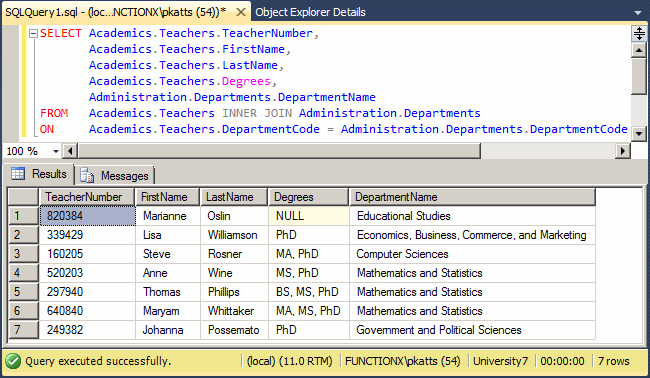Select the row 3 header
The image size is (650, 378).
(24, 254)
